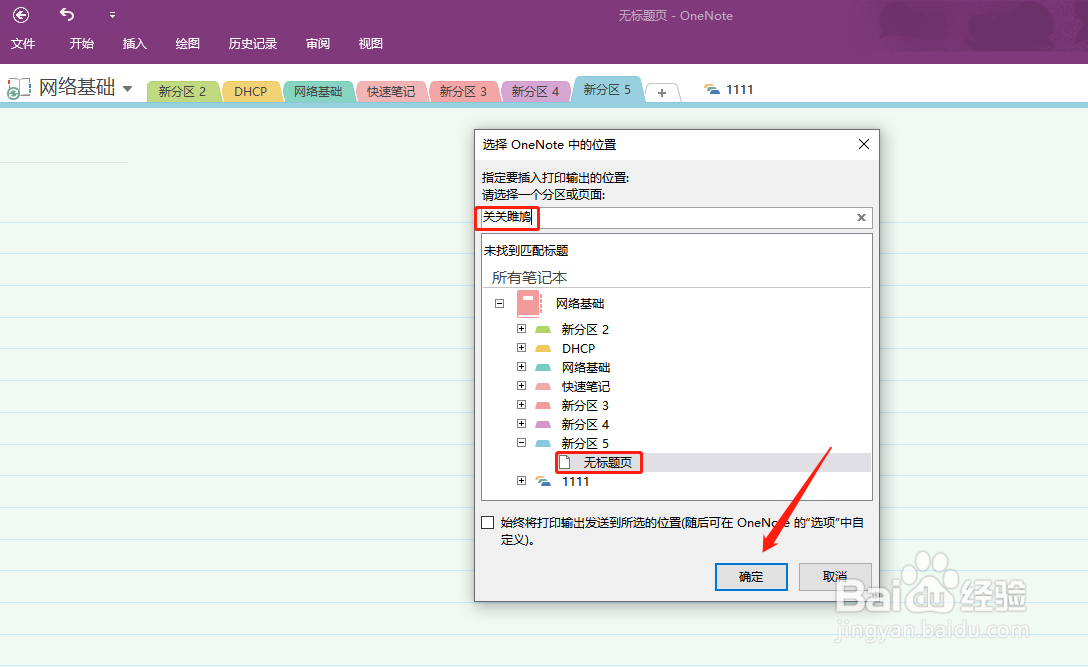The height and width of the screenshot is (667, 1088).
Task: Select 快速笔记 in the tree list
Action: tap(586, 387)
